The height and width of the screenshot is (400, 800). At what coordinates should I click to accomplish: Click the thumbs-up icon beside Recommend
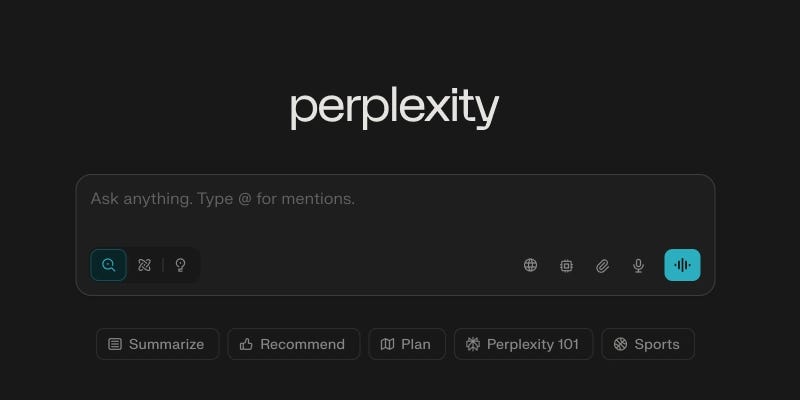[246, 344]
